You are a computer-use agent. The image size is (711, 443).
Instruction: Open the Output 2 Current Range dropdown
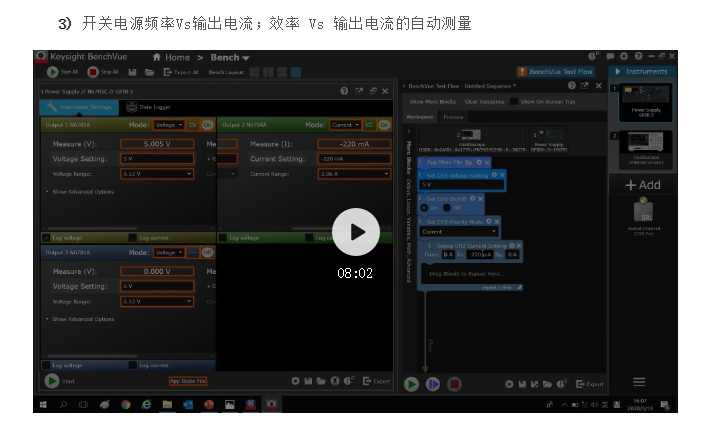click(x=354, y=174)
